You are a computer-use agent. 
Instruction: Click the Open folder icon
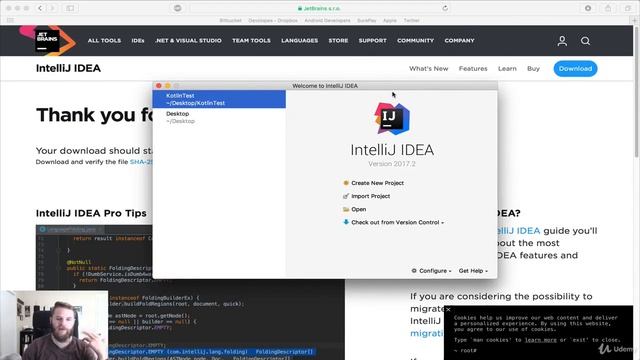tap(346, 209)
